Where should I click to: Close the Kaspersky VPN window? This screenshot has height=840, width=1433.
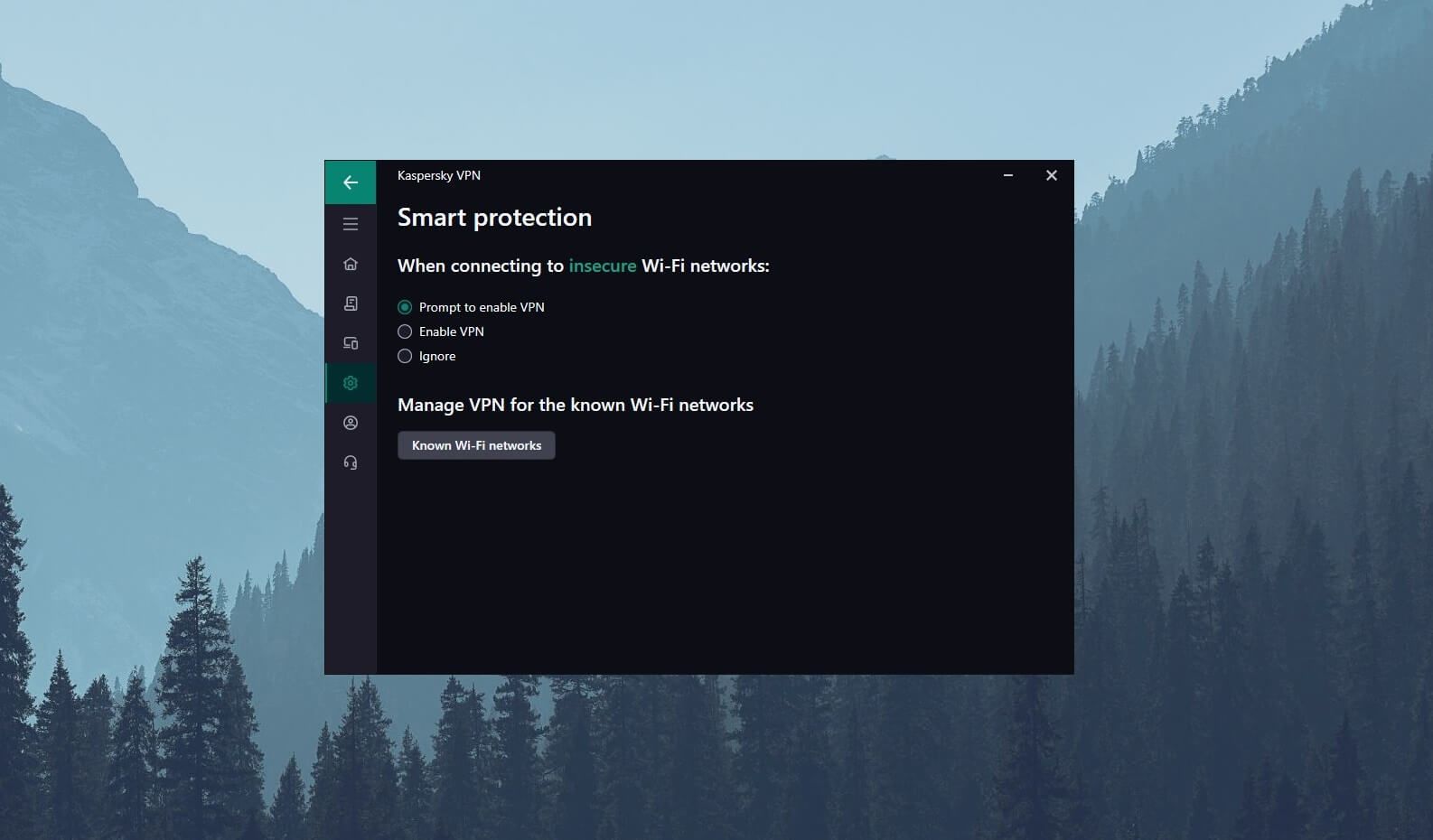pos(1052,175)
